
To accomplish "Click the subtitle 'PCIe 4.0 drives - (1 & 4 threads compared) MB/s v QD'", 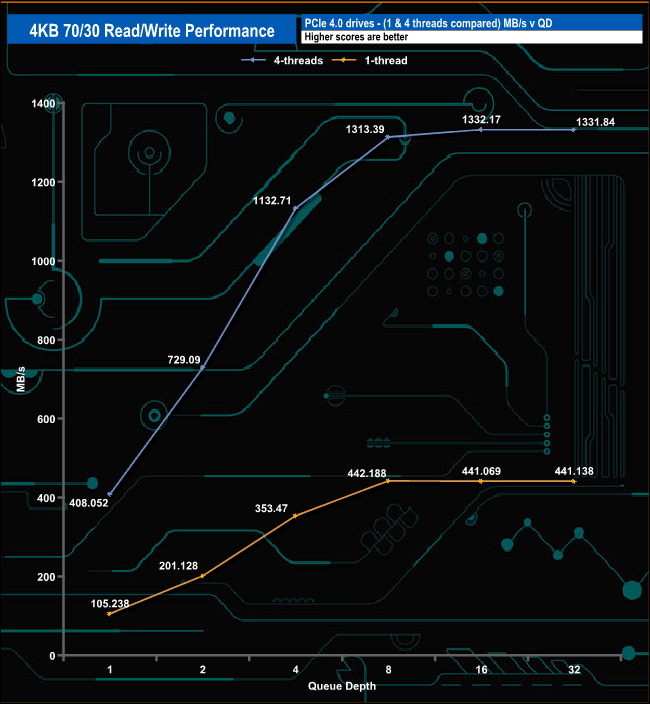I will [x=428, y=23].
